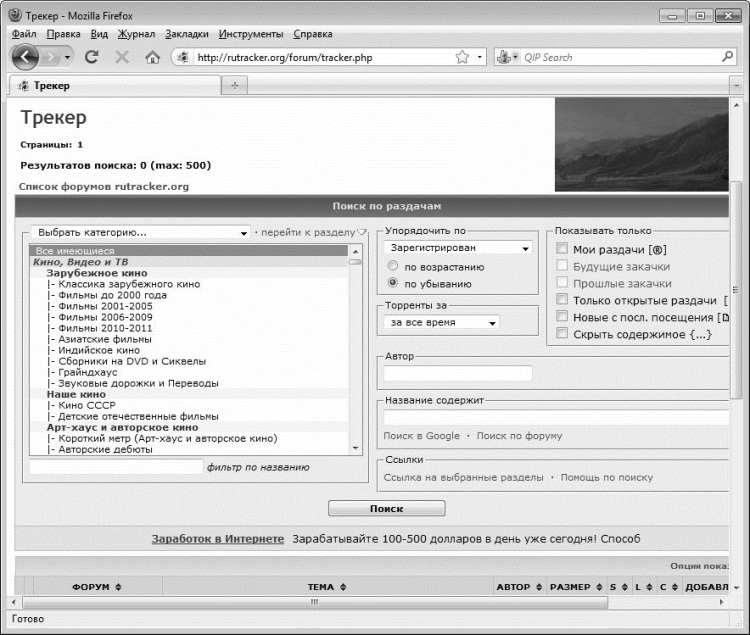
Task: Click the horizontal scrollbar at page bottom
Action: coord(315,602)
